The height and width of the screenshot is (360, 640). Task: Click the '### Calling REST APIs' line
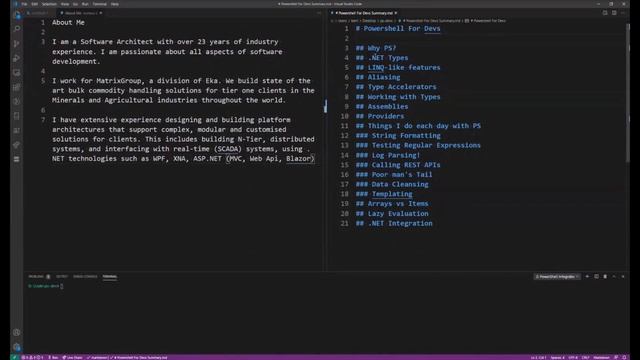point(398,165)
